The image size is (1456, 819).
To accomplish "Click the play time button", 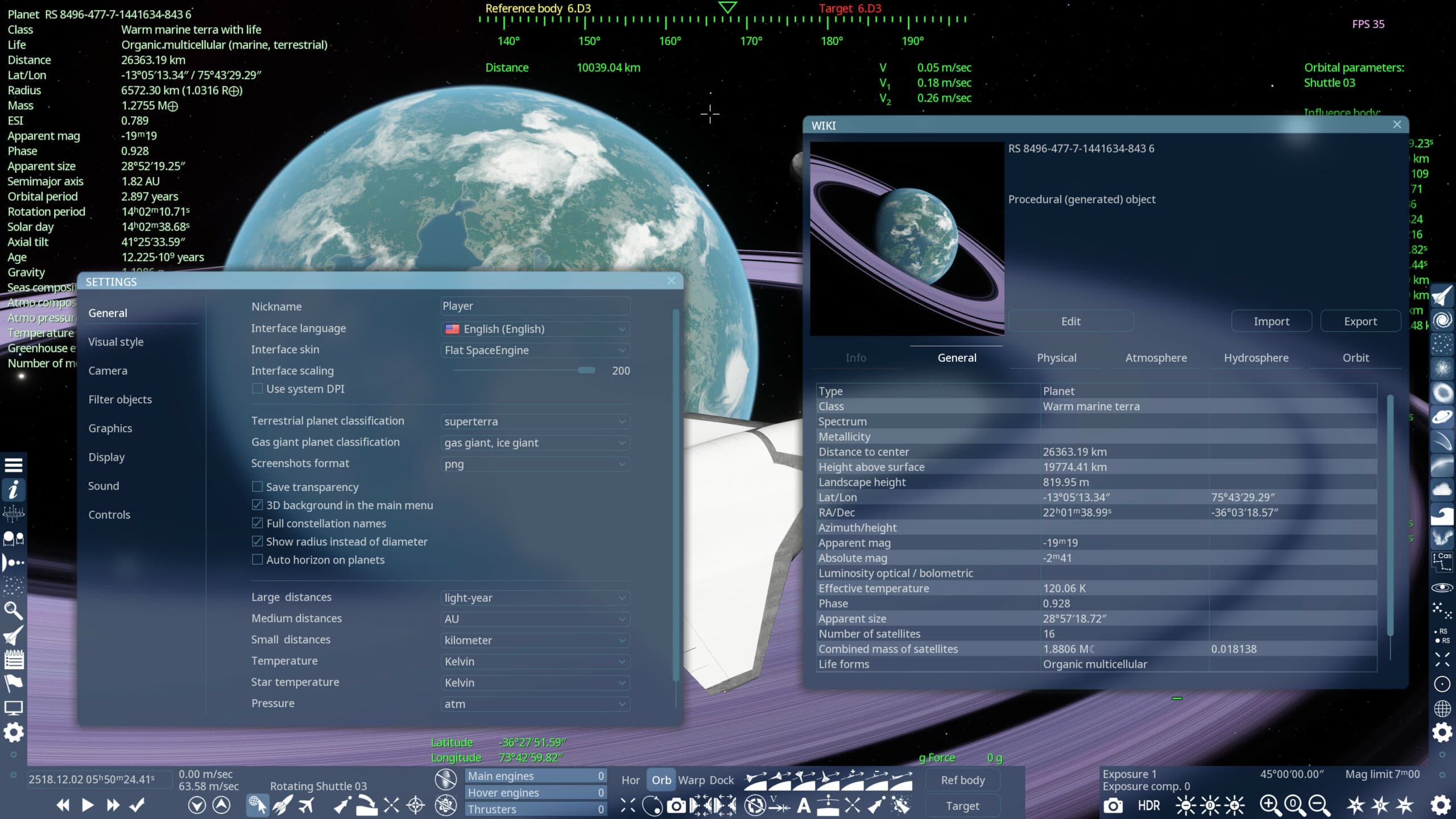I will click(x=88, y=805).
